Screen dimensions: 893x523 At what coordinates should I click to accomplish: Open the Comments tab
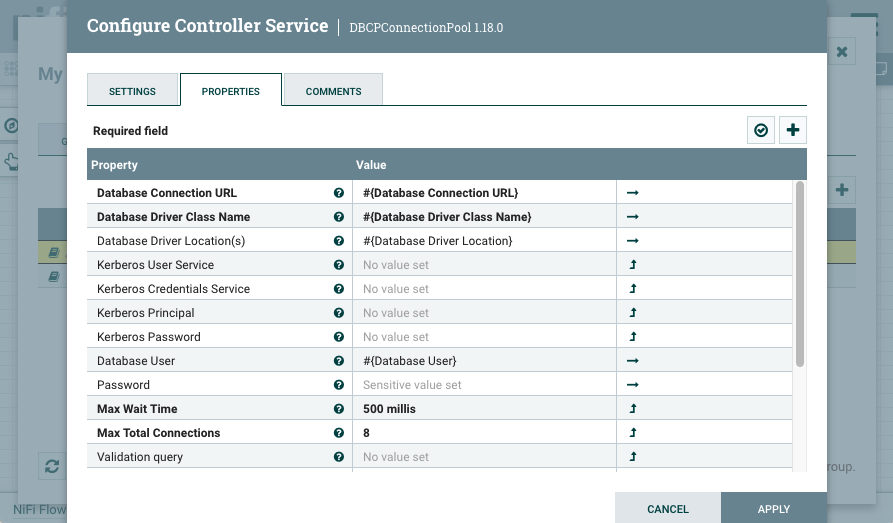coord(333,91)
